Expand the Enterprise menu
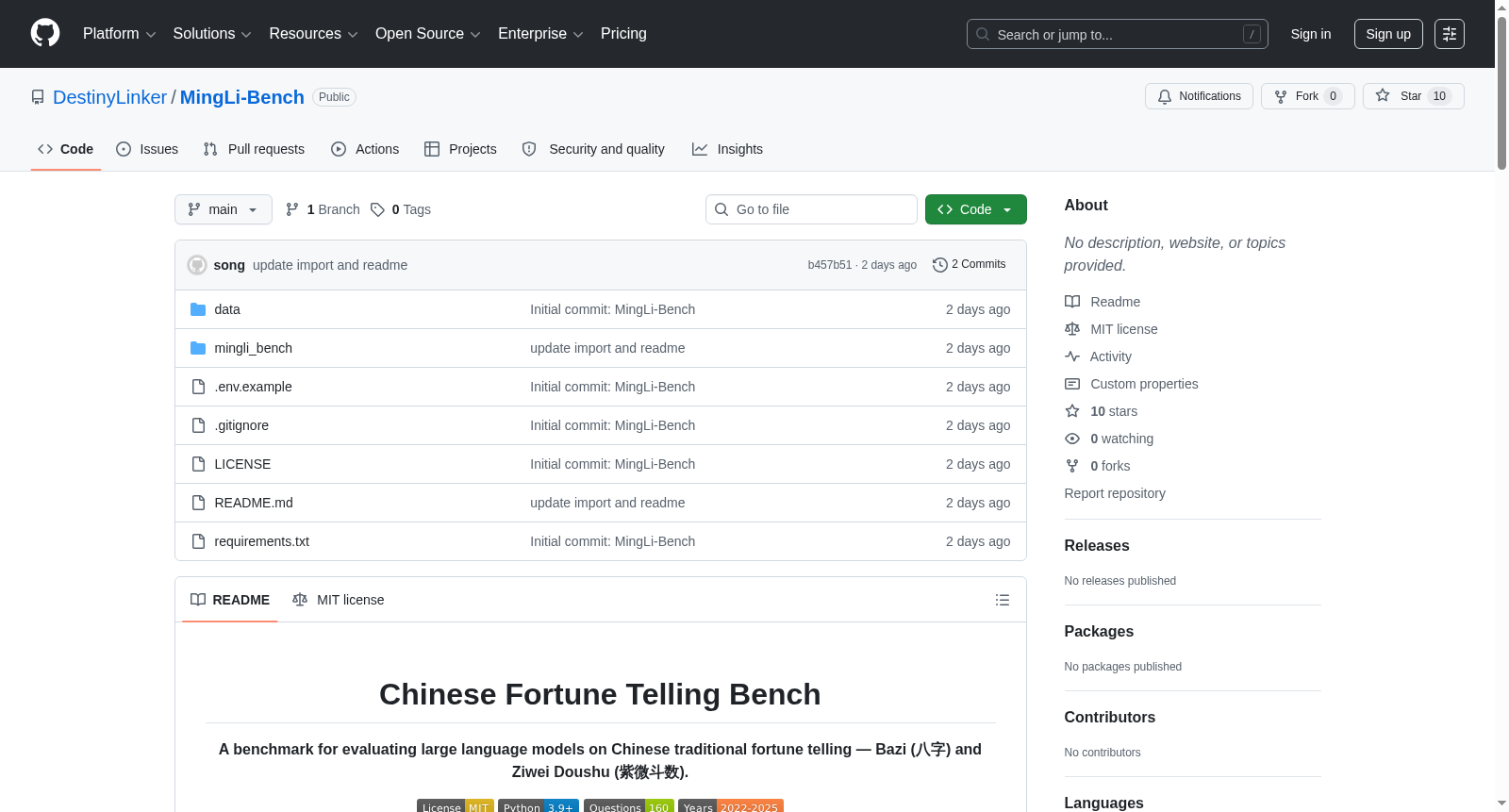 tap(540, 34)
